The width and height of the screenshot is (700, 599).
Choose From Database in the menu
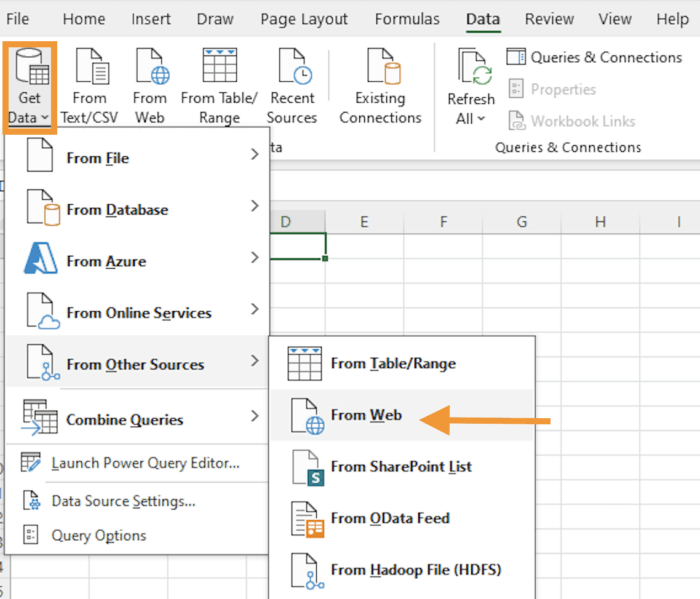pos(138,207)
